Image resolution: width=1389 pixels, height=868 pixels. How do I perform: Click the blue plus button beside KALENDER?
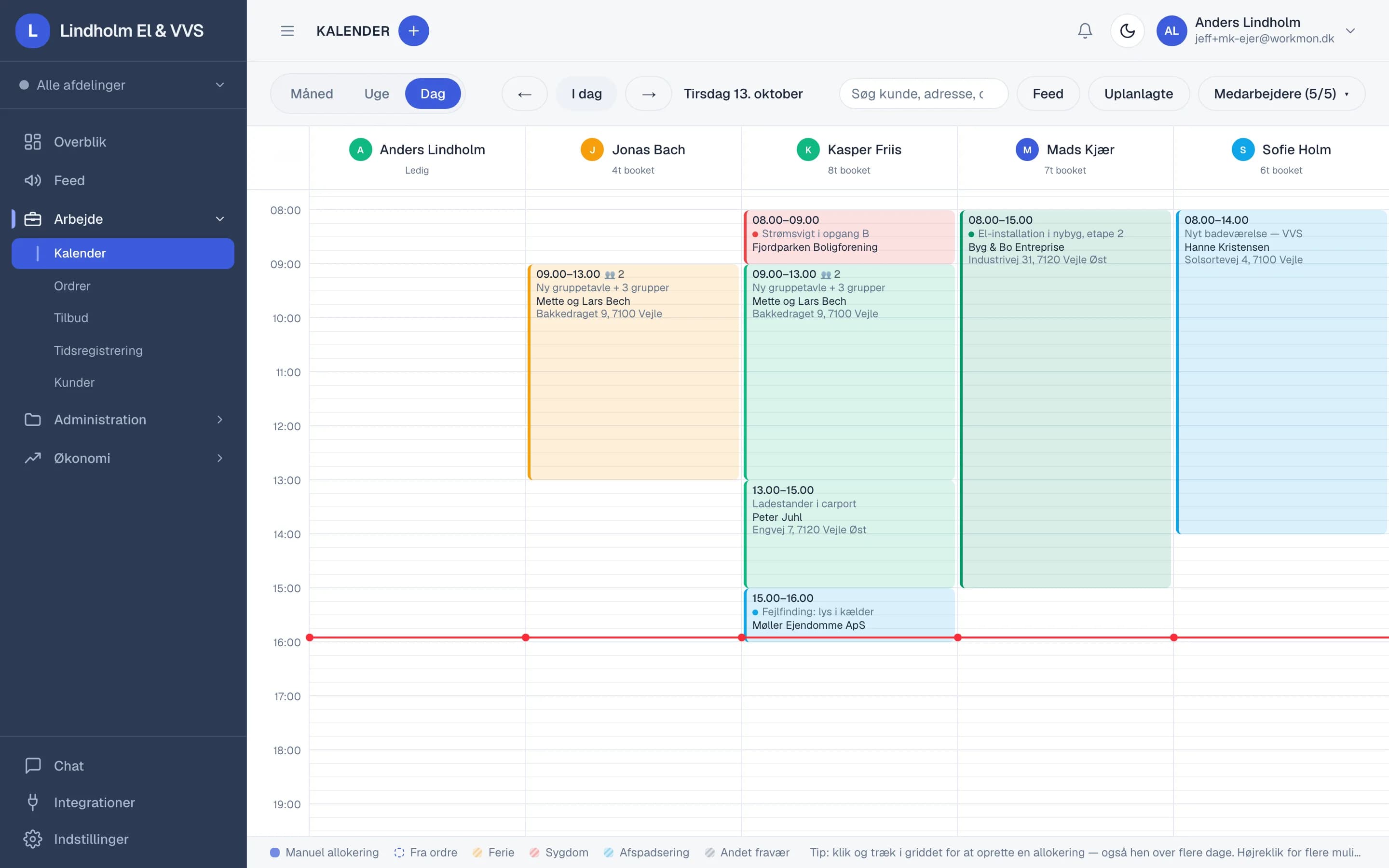click(413, 31)
